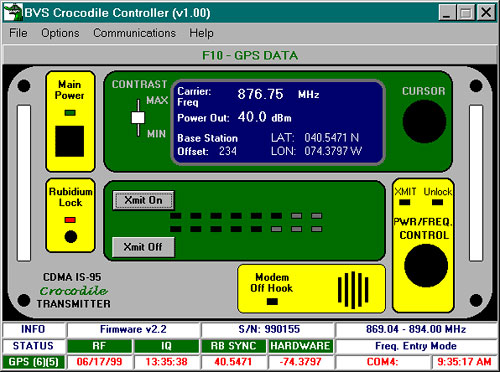500x372 pixels.
Task: Click the right white rack handle
Action: coord(476,183)
